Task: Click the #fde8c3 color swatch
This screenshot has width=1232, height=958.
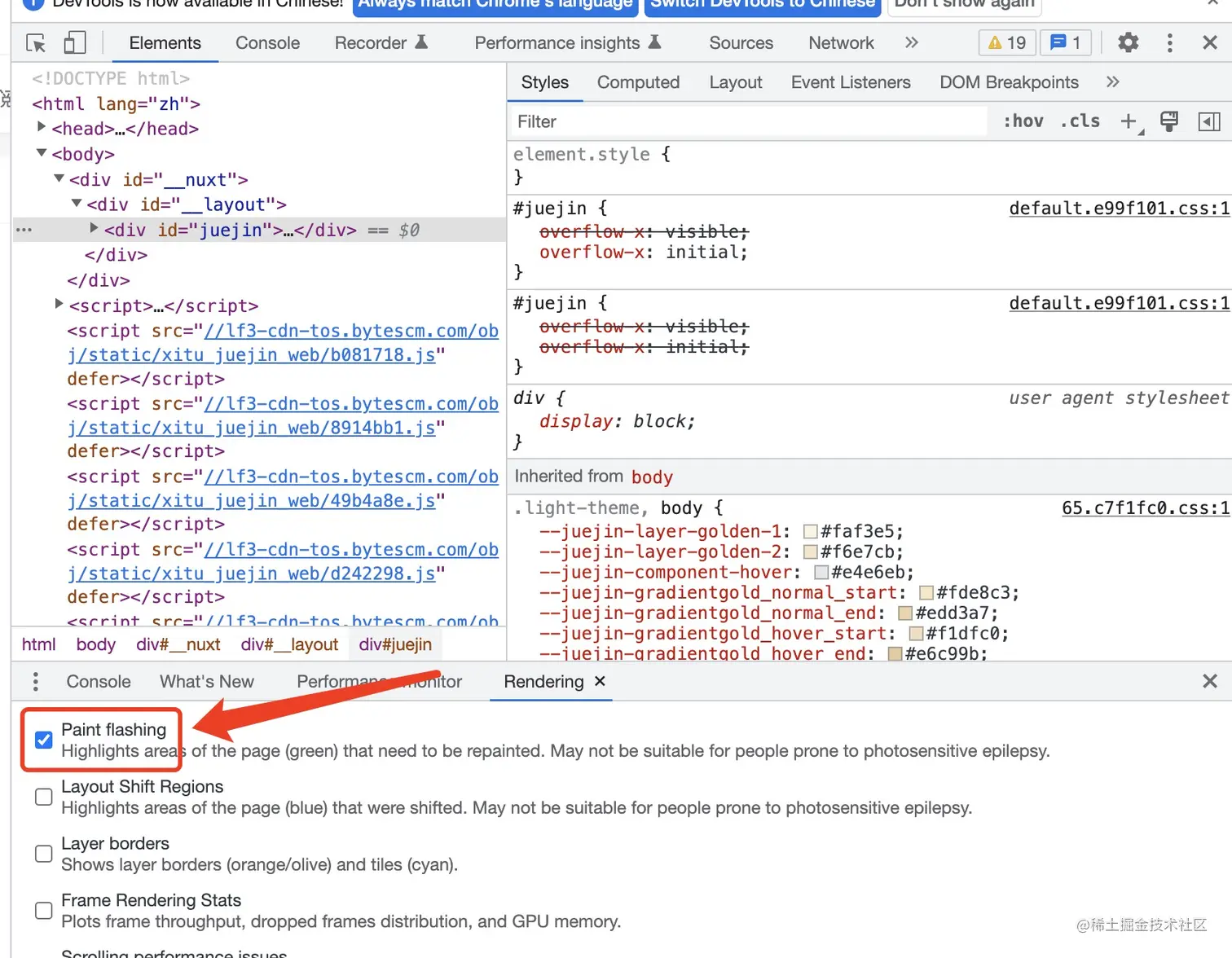Action: [x=926, y=592]
